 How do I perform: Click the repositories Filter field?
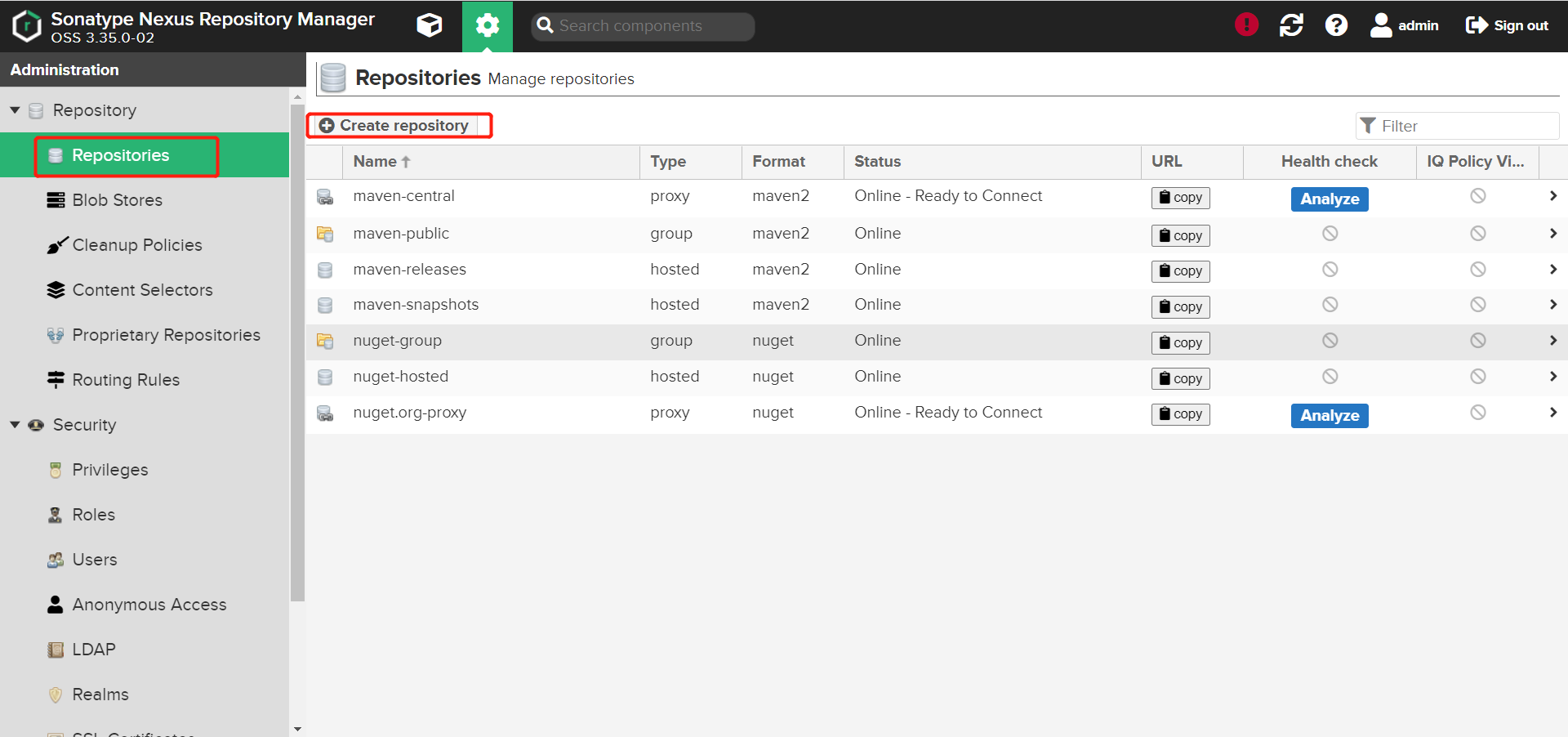pos(1458,126)
